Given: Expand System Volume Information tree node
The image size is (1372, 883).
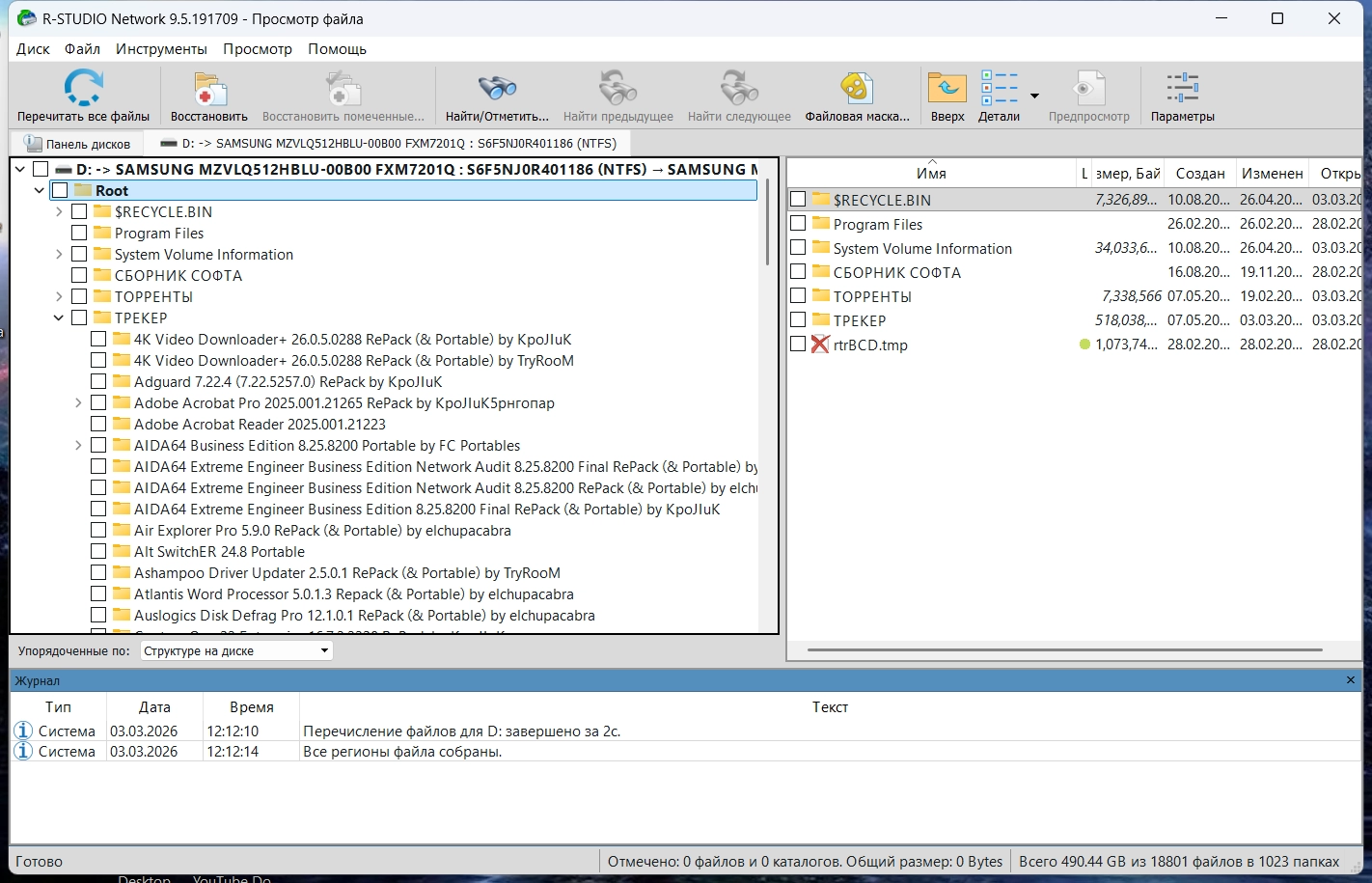Looking at the screenshot, I should coord(59,254).
